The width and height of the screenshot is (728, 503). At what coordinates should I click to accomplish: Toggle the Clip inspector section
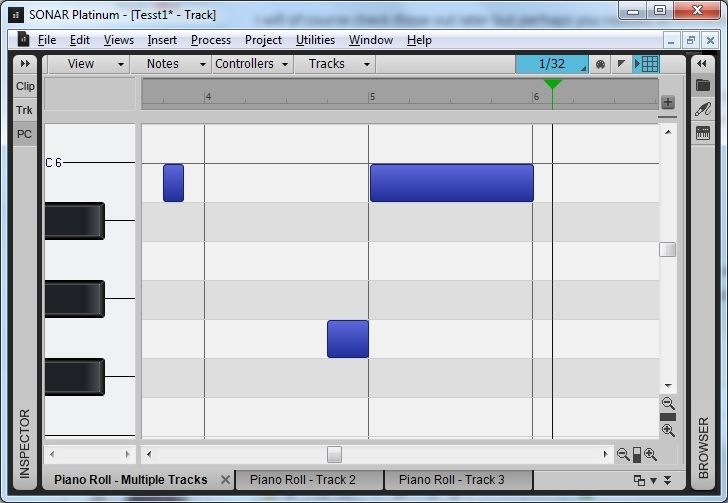[x=24, y=87]
